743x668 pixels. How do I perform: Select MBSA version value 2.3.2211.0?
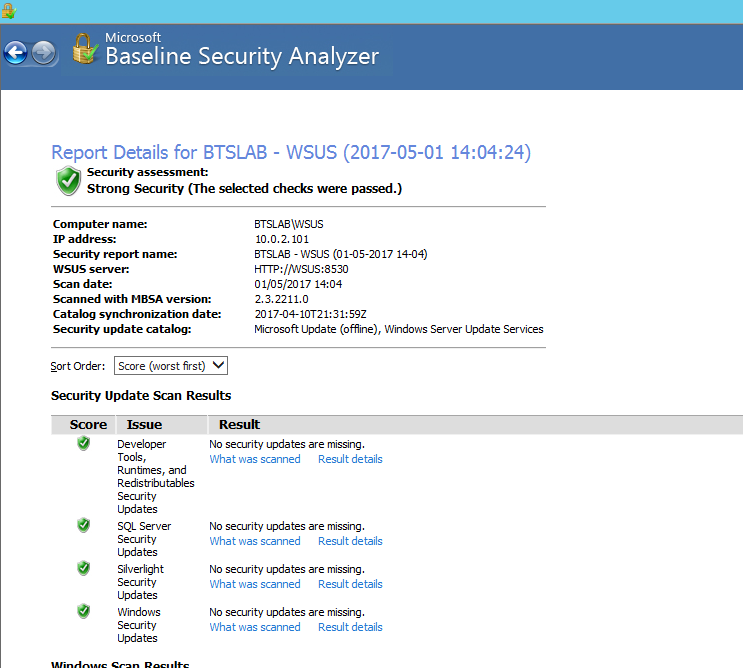pyautogui.click(x=281, y=299)
